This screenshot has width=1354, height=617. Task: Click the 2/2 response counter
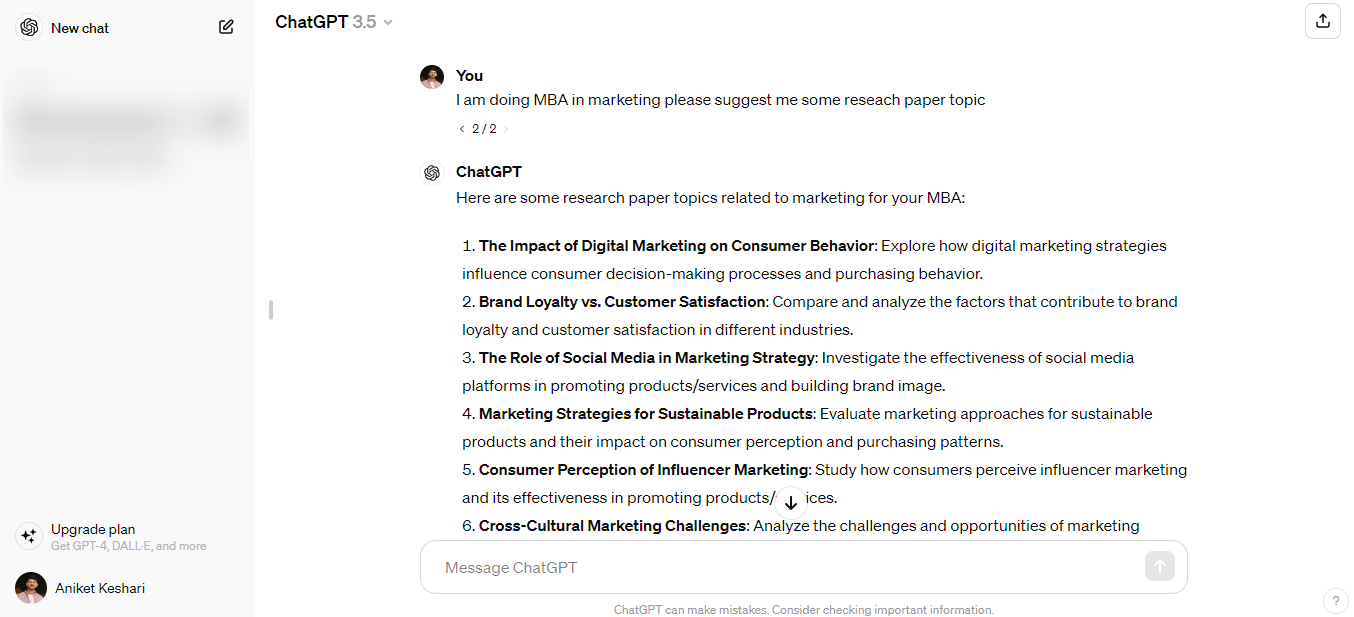482,128
